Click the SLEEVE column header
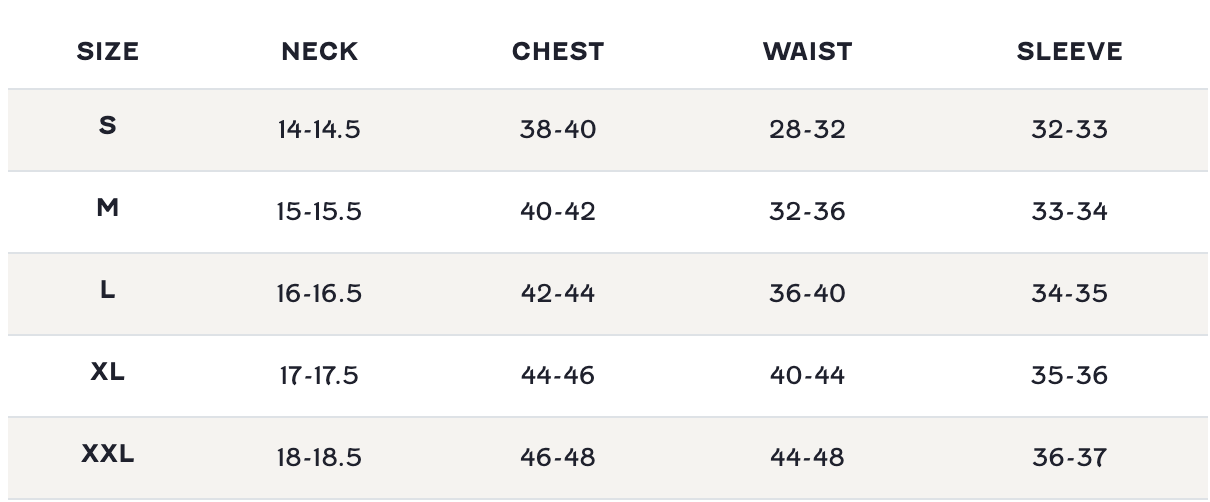This screenshot has width=1210, height=502. pos(1069,52)
